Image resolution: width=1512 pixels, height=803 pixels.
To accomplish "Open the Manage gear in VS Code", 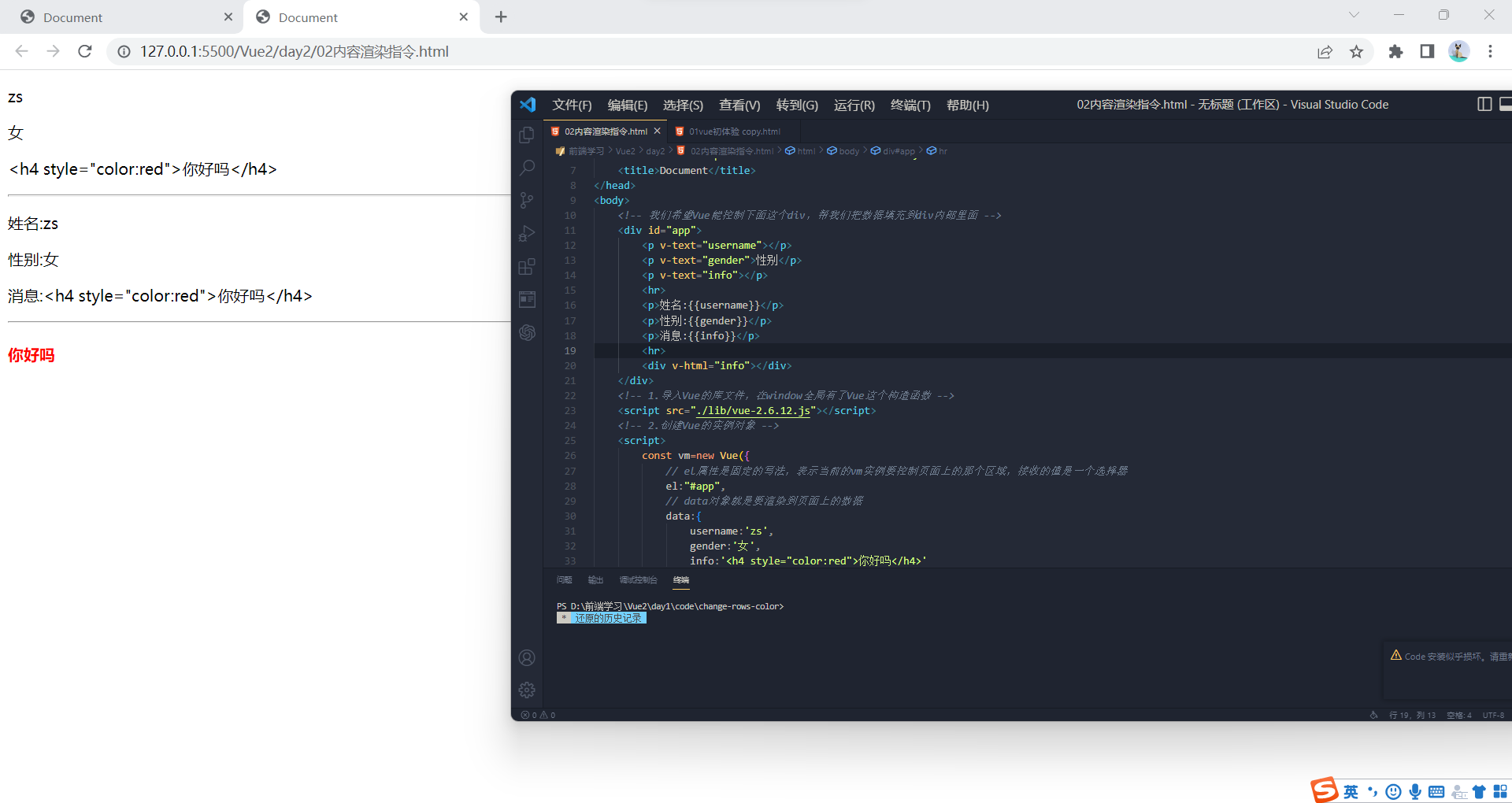I will pyautogui.click(x=527, y=690).
